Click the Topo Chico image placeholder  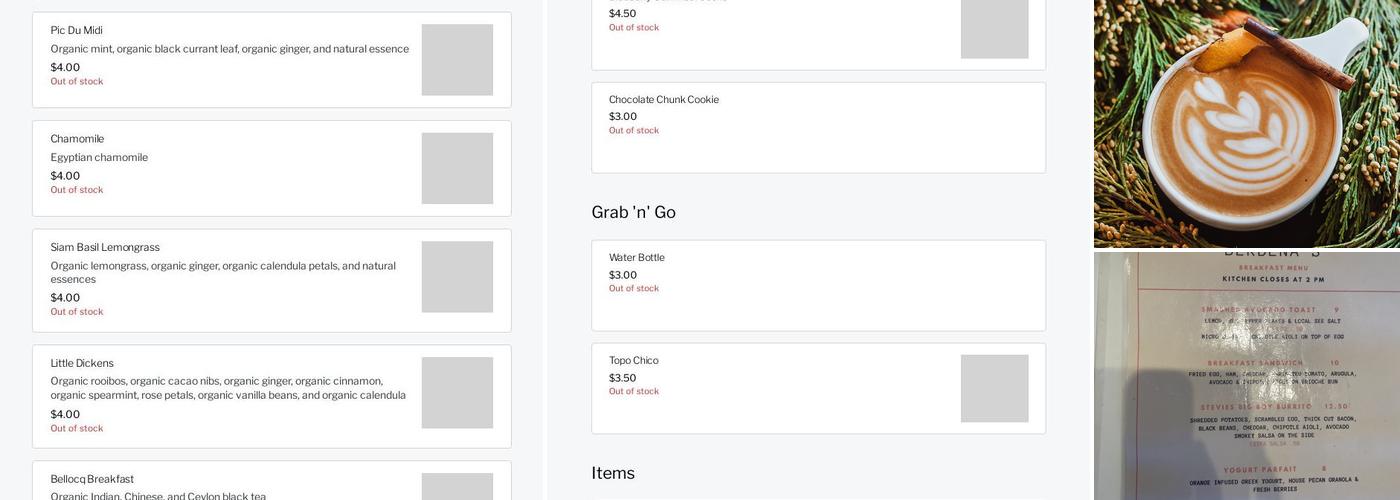point(994,388)
